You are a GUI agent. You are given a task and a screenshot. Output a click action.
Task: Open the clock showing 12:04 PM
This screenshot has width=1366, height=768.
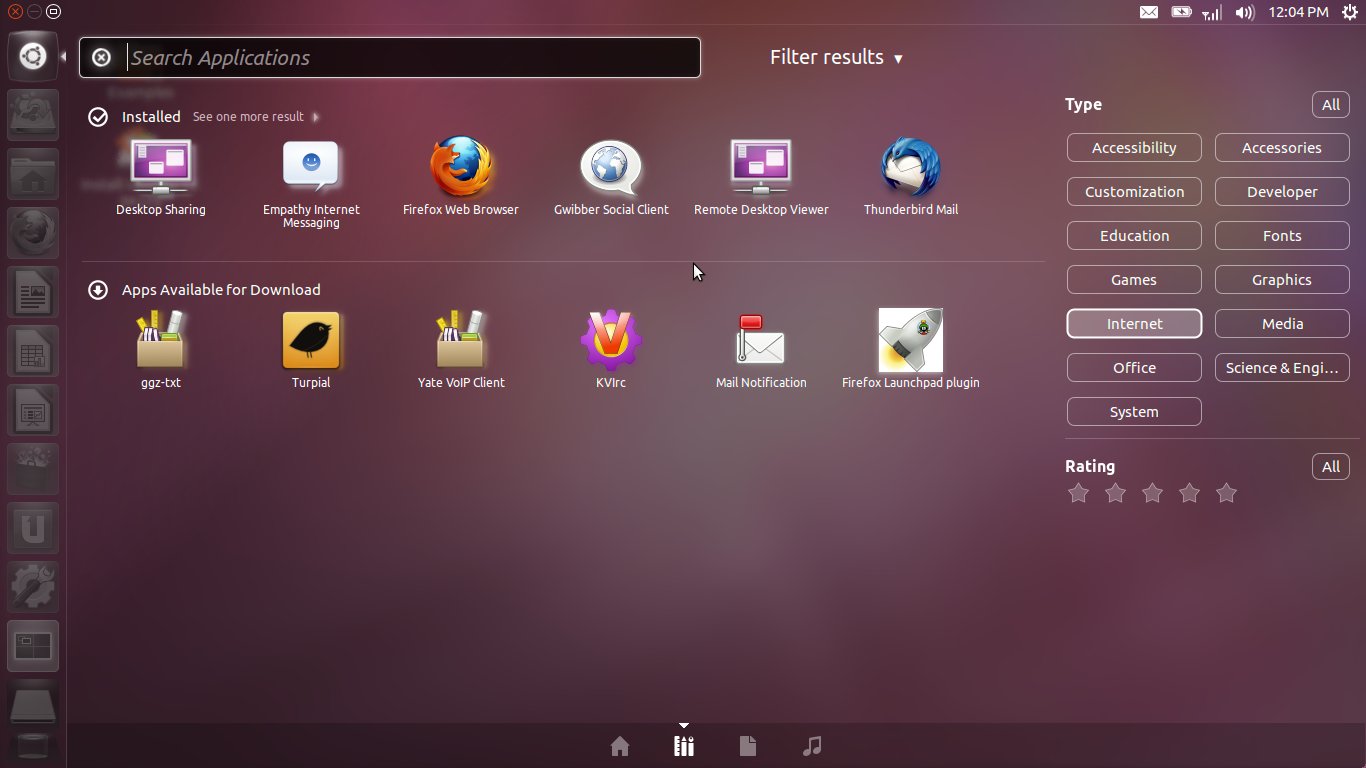(1298, 12)
